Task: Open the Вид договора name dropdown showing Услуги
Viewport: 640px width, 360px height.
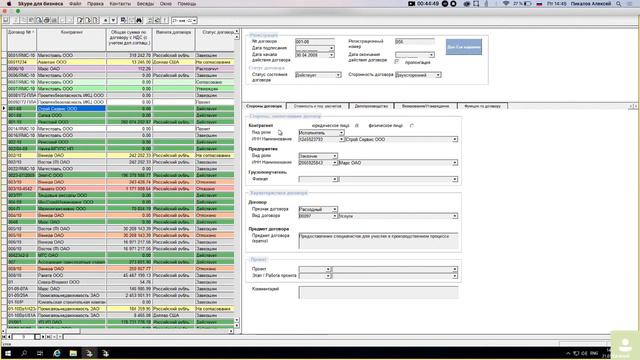Action: (455, 216)
